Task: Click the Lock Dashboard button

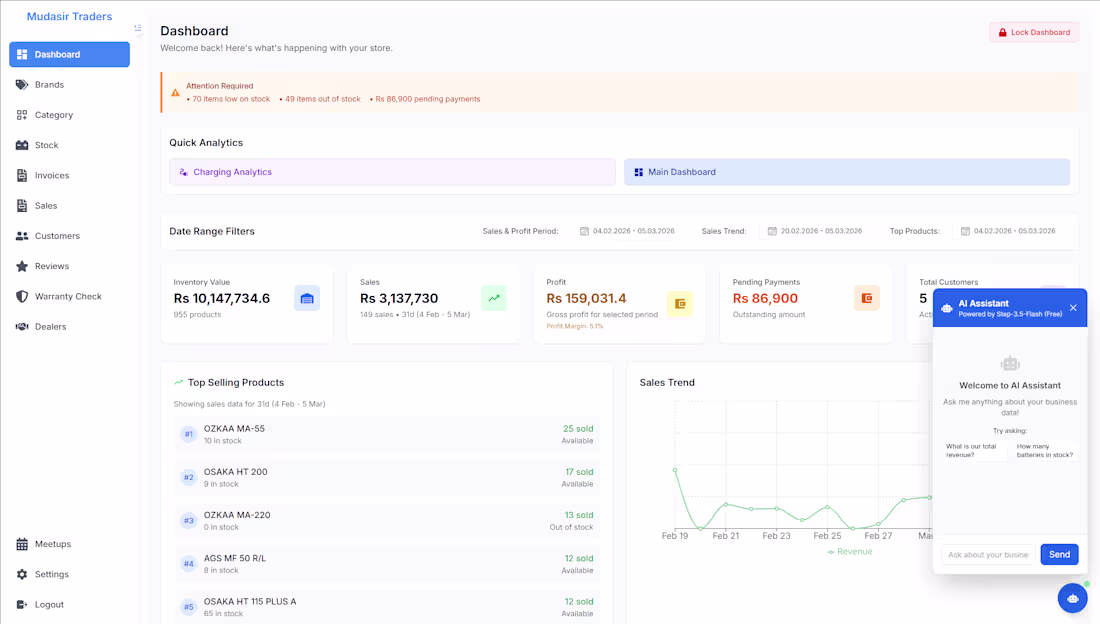Action: [1033, 31]
